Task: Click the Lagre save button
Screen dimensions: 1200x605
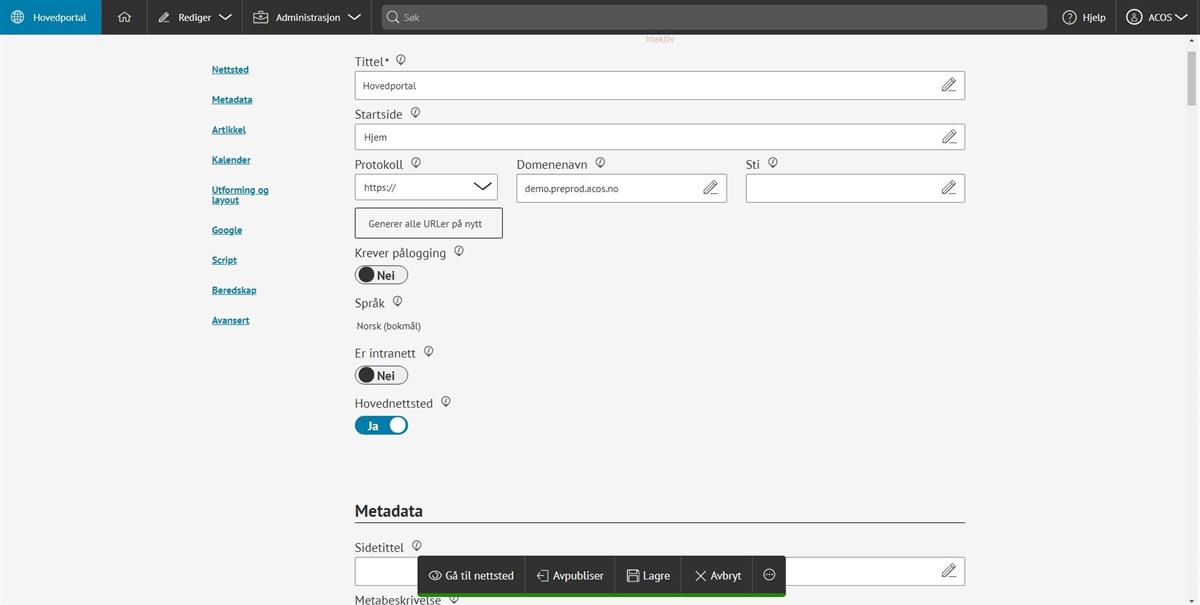Action: pyautogui.click(x=648, y=575)
